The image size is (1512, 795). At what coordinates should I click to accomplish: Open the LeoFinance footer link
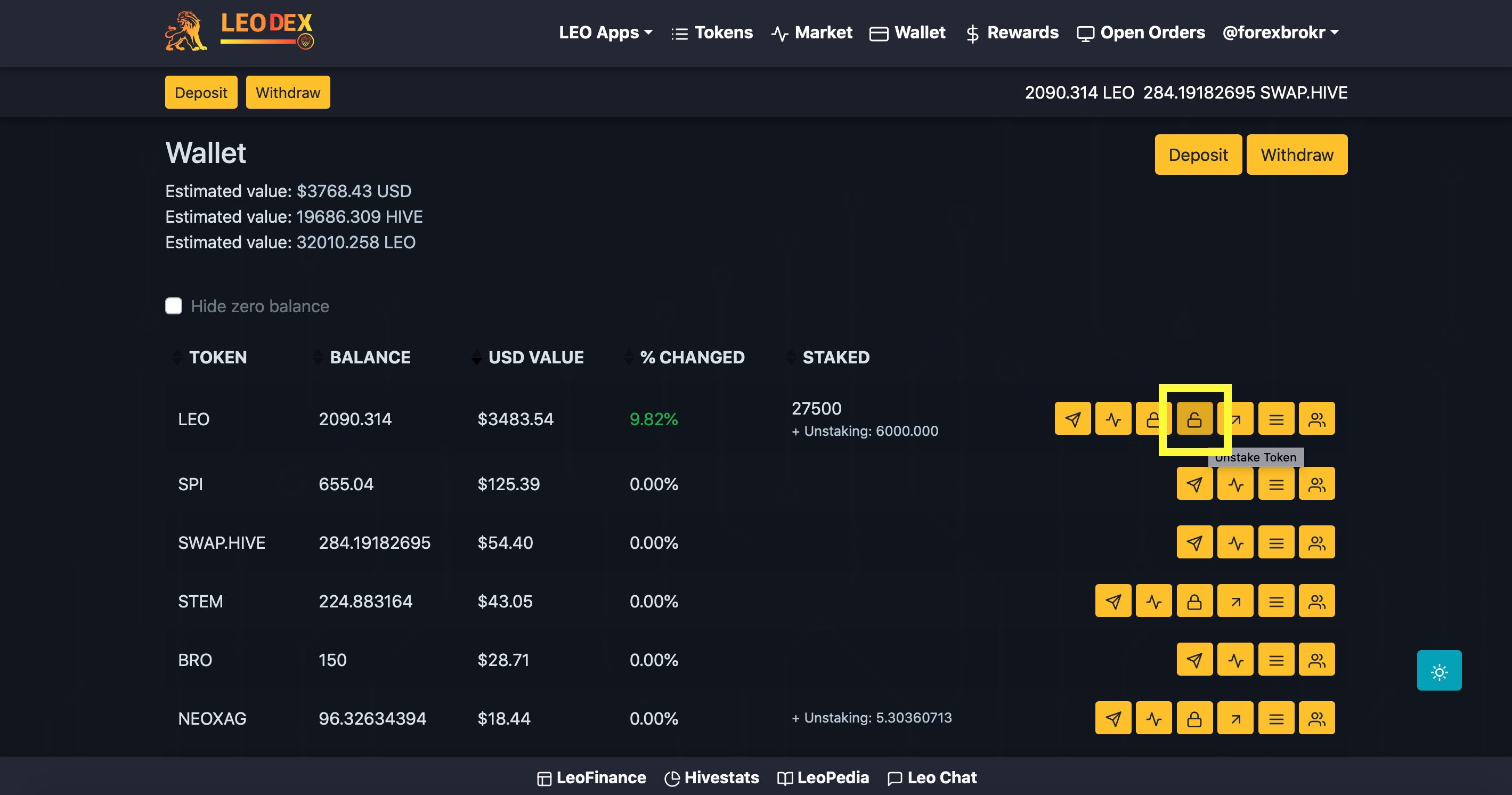click(592, 777)
